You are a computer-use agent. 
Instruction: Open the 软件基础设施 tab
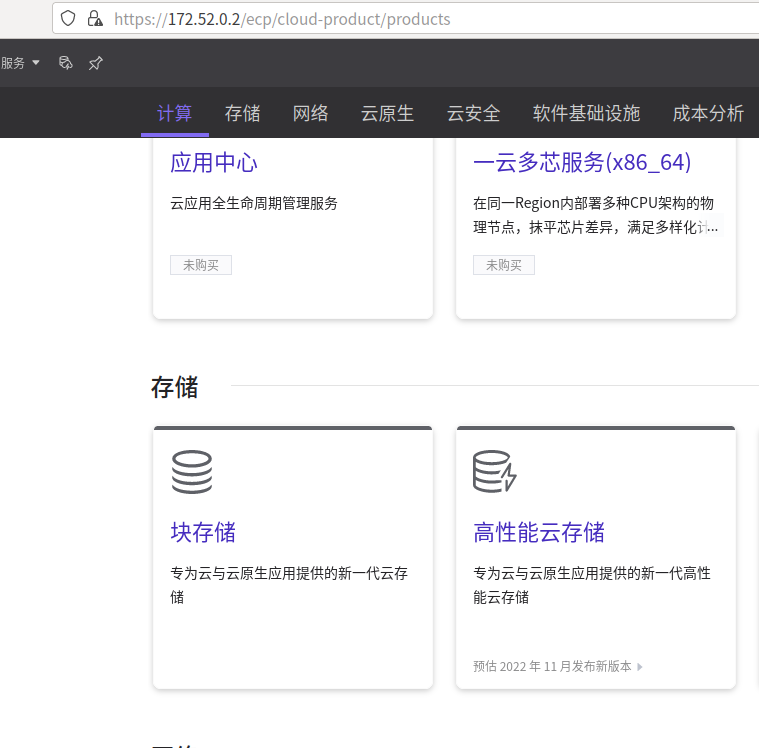(586, 113)
